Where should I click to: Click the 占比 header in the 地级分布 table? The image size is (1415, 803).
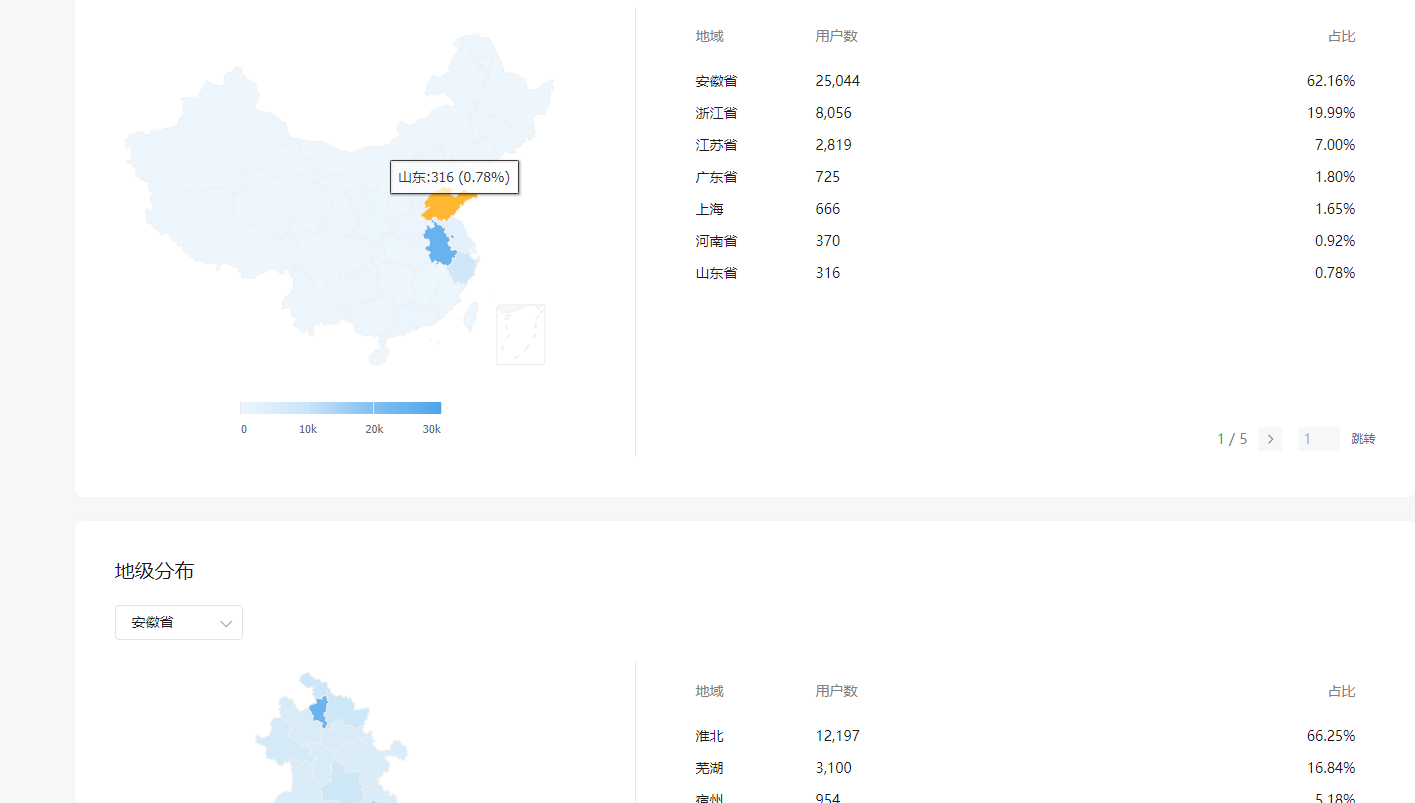[x=1342, y=691]
